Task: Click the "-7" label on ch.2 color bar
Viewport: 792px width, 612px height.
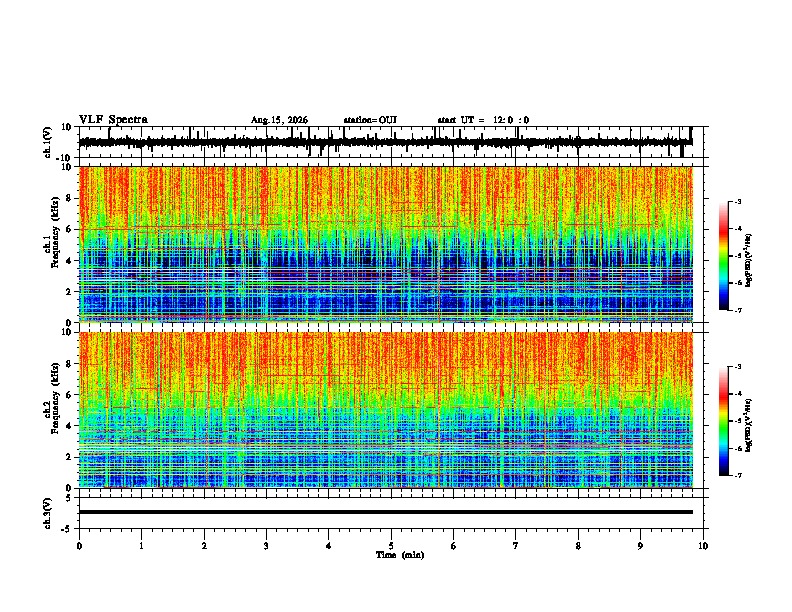Action: click(x=738, y=476)
